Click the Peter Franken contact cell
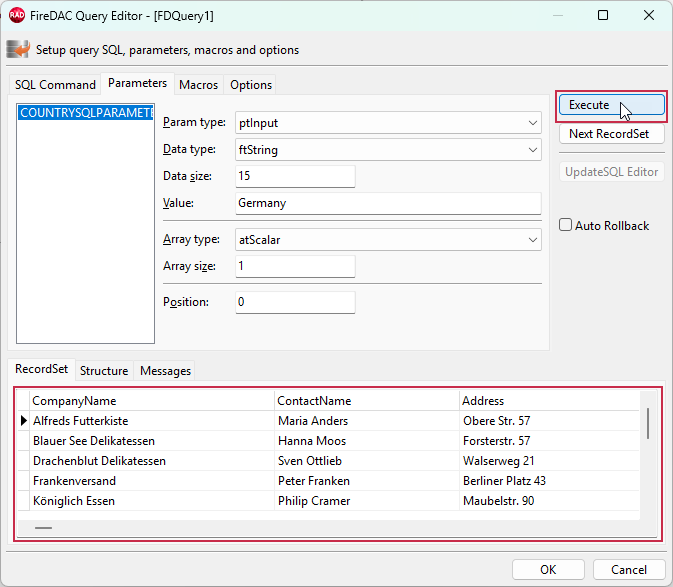 (x=367, y=481)
